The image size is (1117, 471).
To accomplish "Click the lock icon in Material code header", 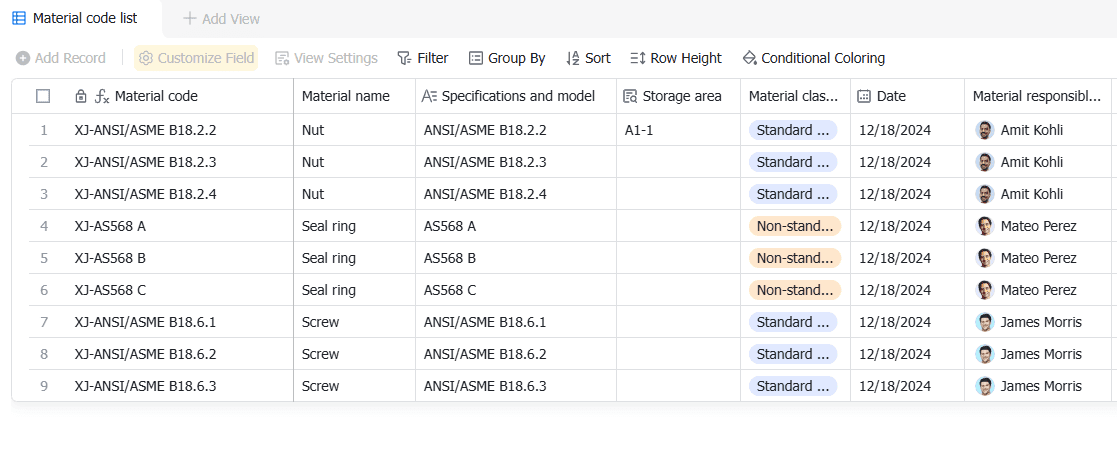I will 81,96.
